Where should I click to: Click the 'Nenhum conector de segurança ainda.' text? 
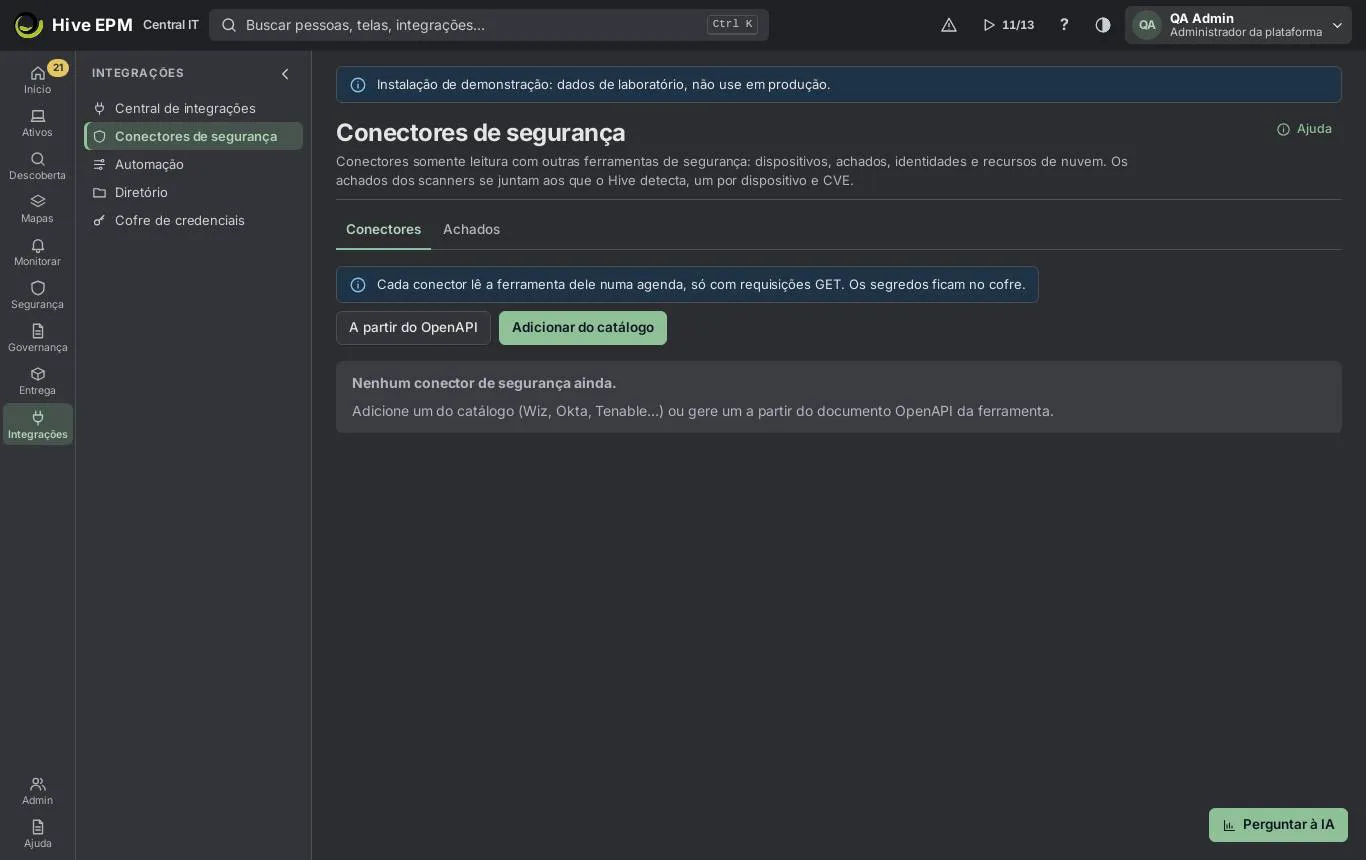tap(484, 383)
